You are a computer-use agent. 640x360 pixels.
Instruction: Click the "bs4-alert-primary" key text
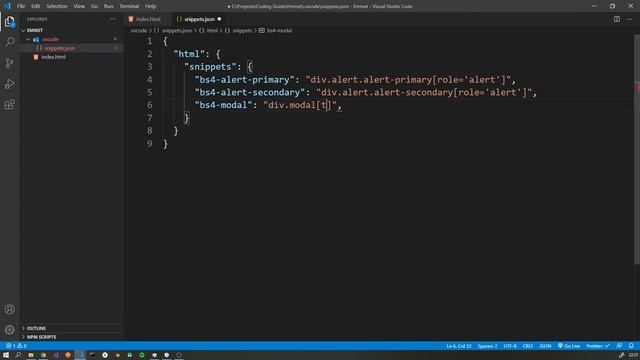(x=244, y=80)
